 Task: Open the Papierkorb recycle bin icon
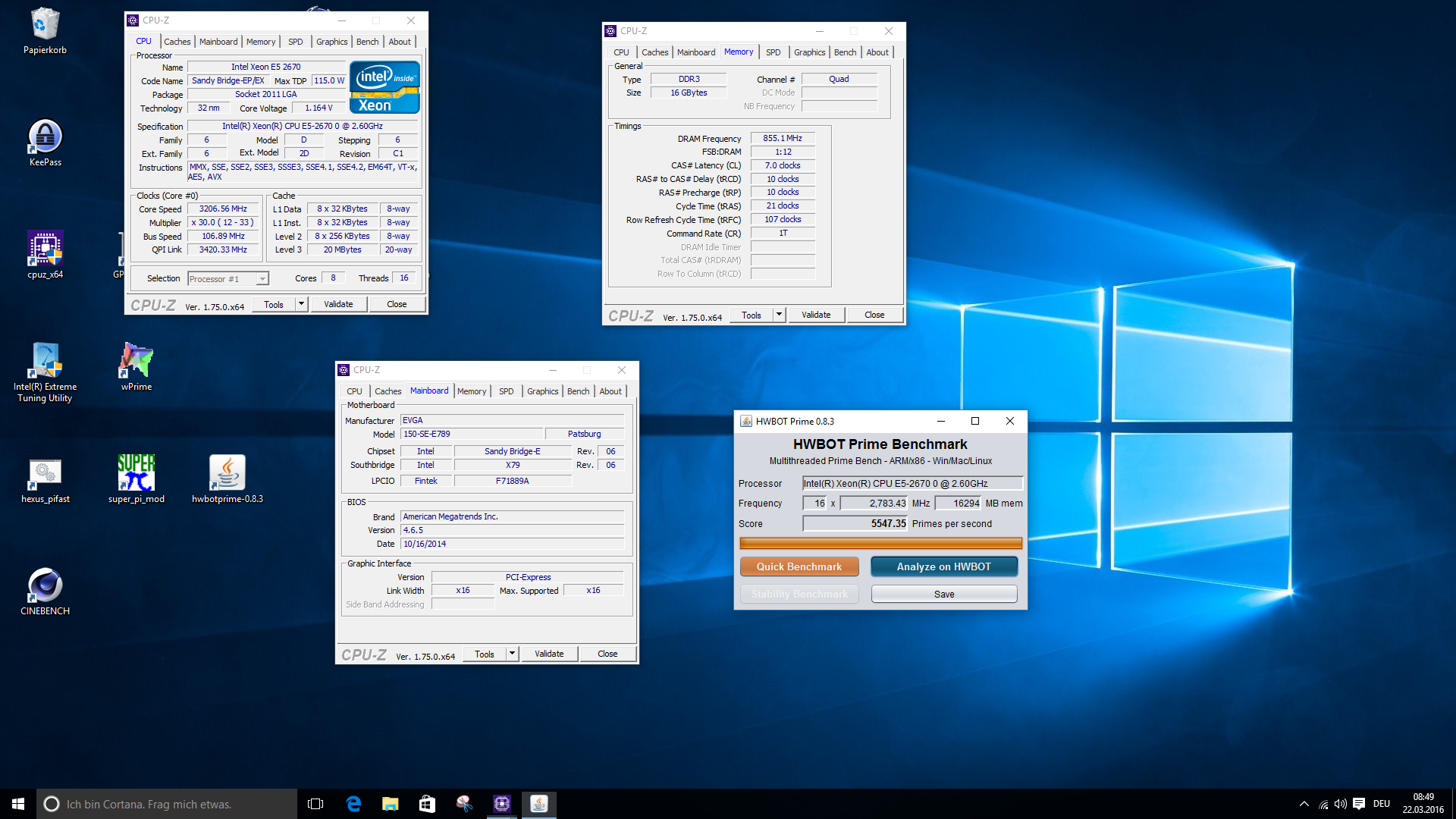click(45, 30)
